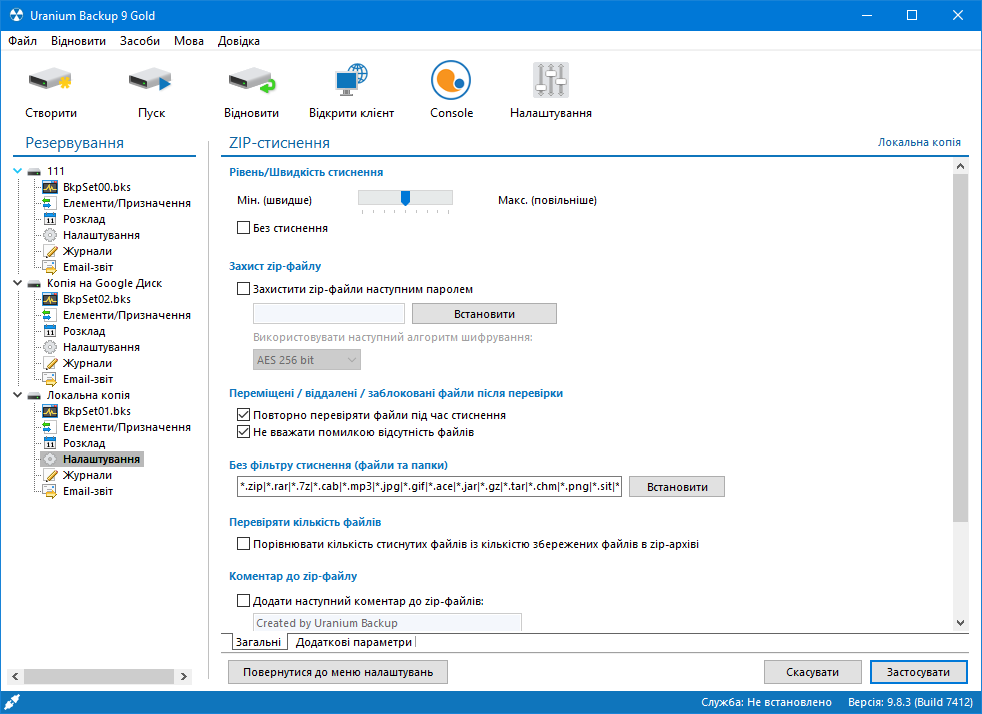Screen dimensions: 982x714
Task: Select Елементи/Призначення under Копія на Google Диск
Action: [x=127, y=315]
